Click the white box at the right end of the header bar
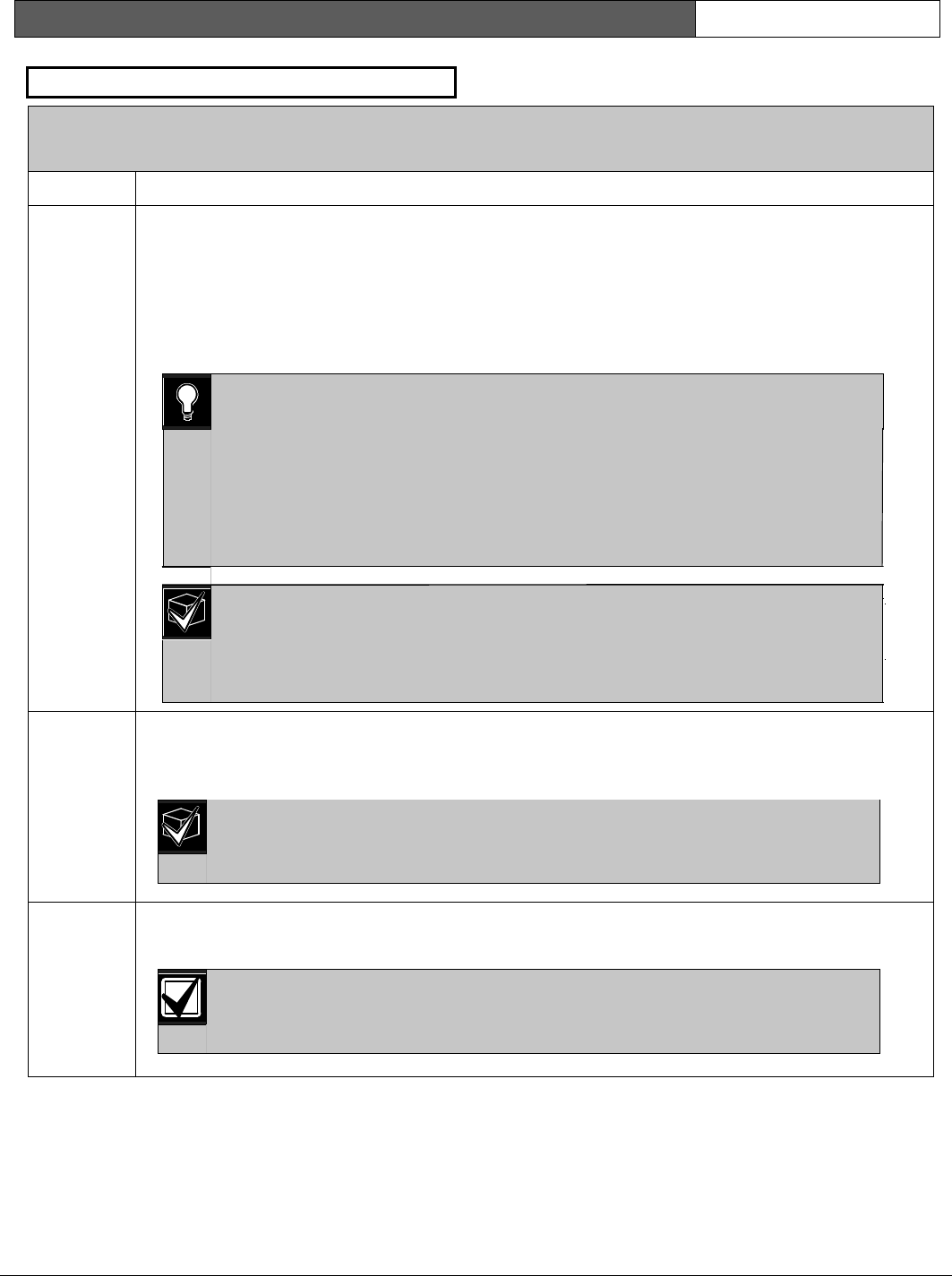Image resolution: width=952 pixels, height=1276 pixels. (x=817, y=19)
